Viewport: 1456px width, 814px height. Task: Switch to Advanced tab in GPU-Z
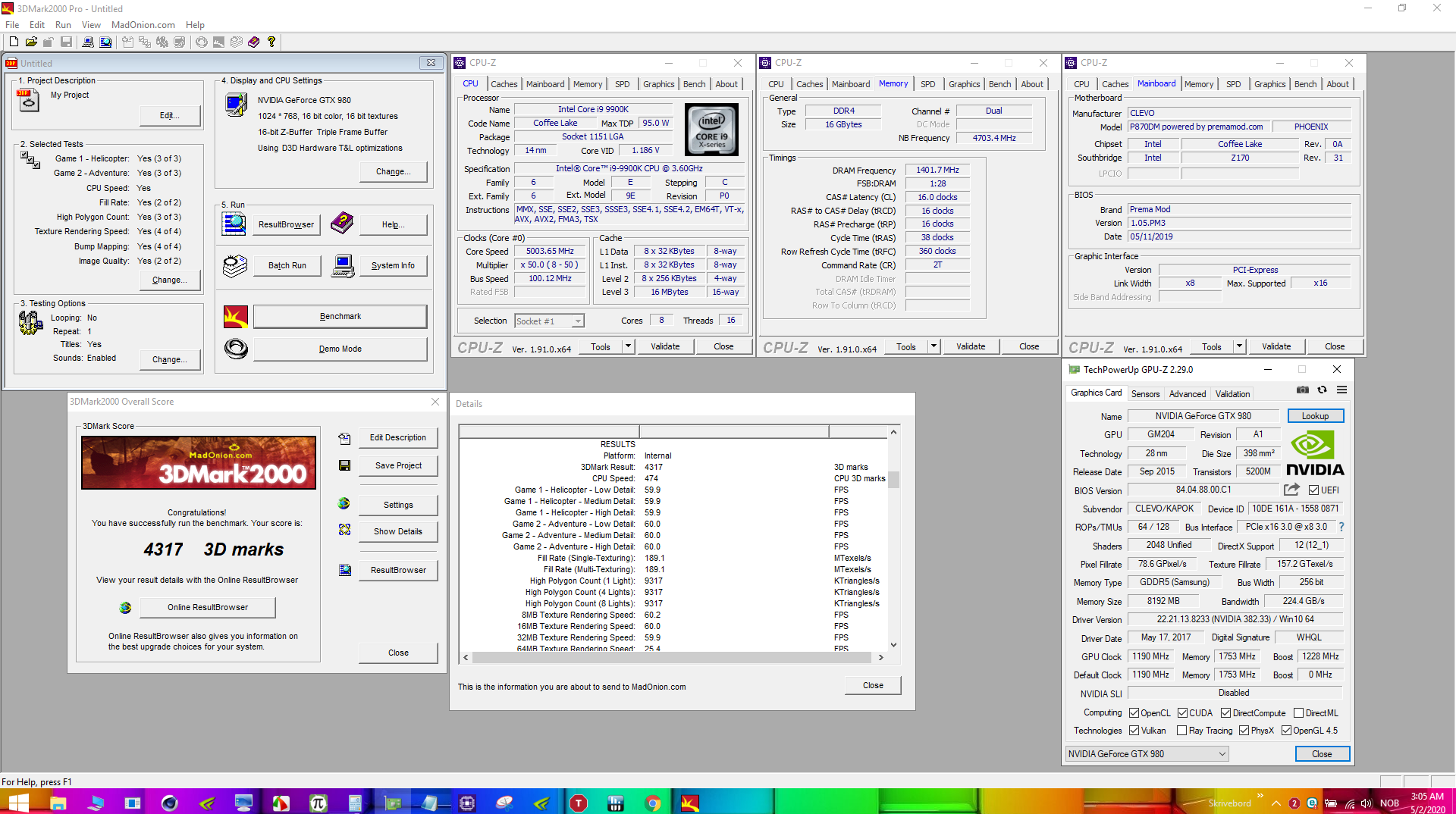tap(1187, 394)
